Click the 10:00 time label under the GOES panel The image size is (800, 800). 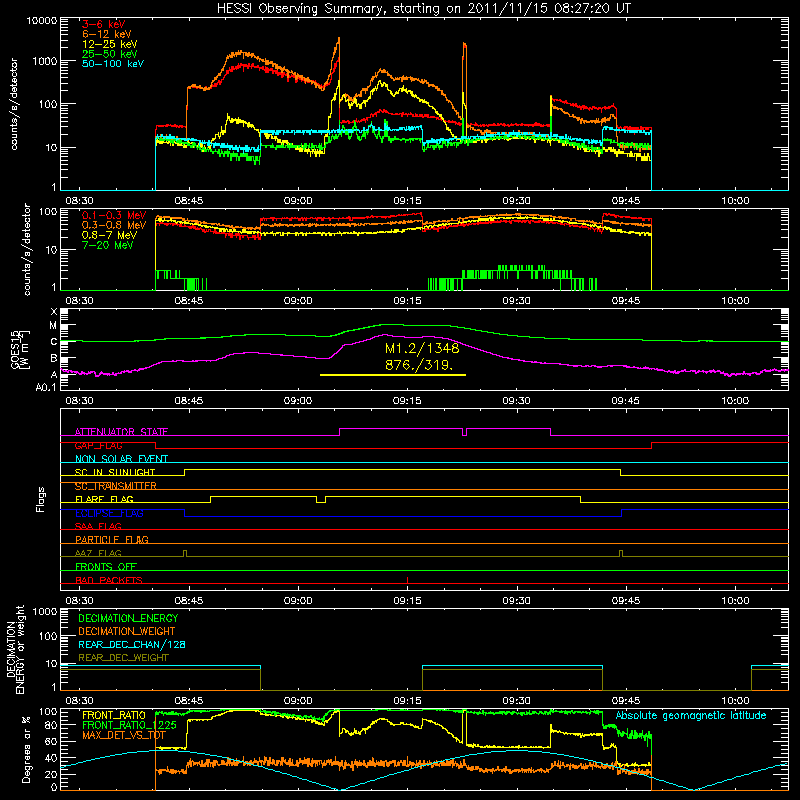[735, 401]
